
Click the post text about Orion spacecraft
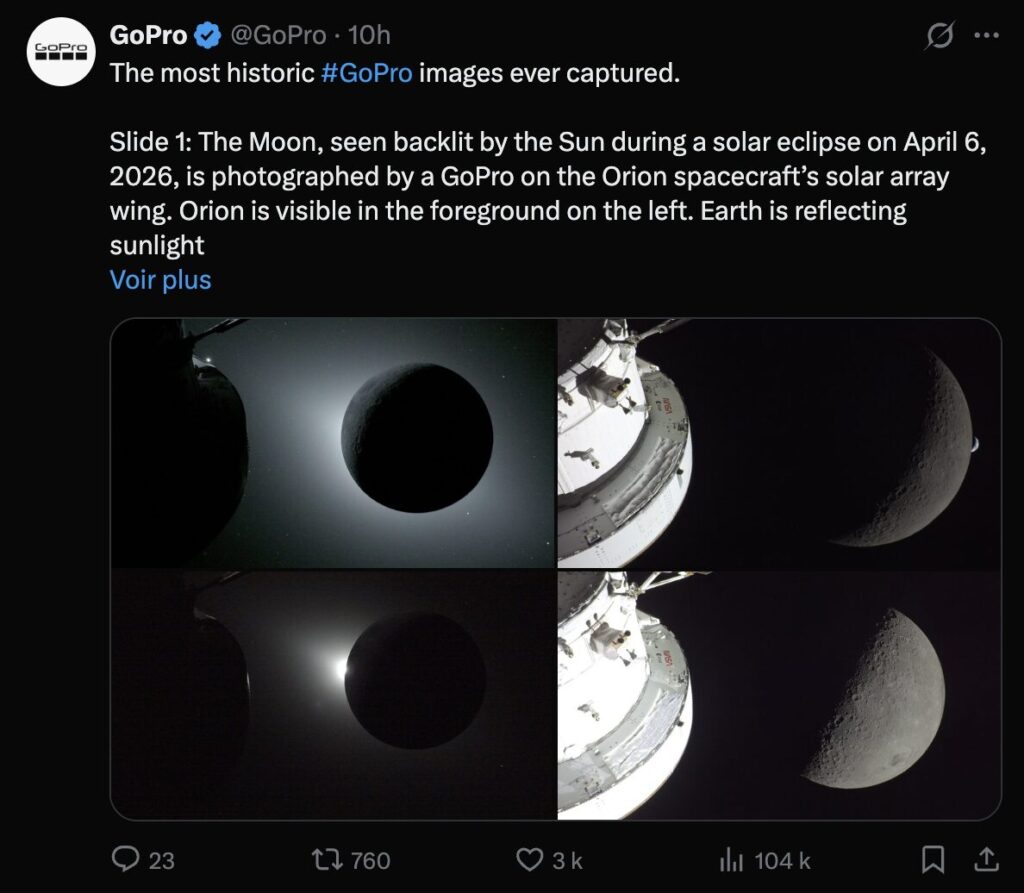(x=540, y=194)
